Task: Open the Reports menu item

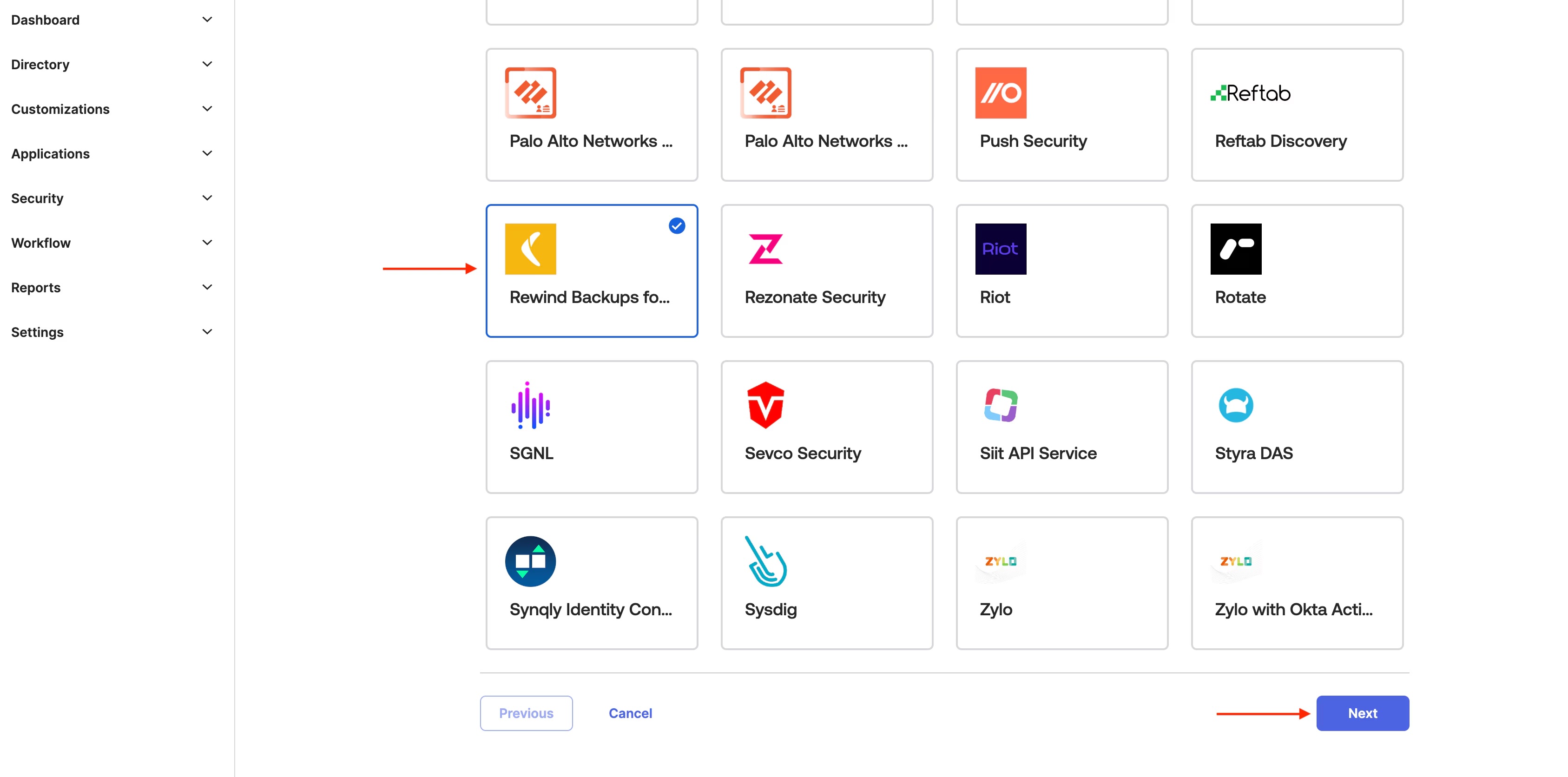Action: [x=36, y=288]
